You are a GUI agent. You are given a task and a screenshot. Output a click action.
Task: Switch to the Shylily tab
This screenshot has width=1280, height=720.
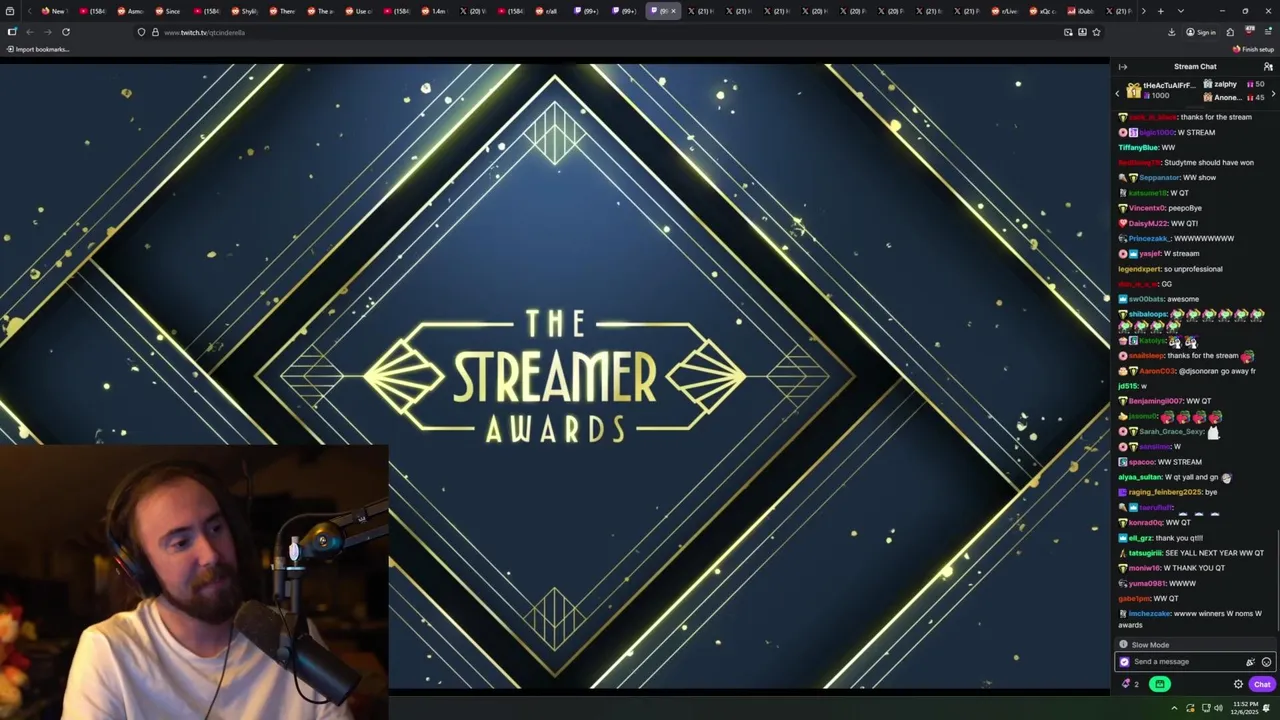245,11
